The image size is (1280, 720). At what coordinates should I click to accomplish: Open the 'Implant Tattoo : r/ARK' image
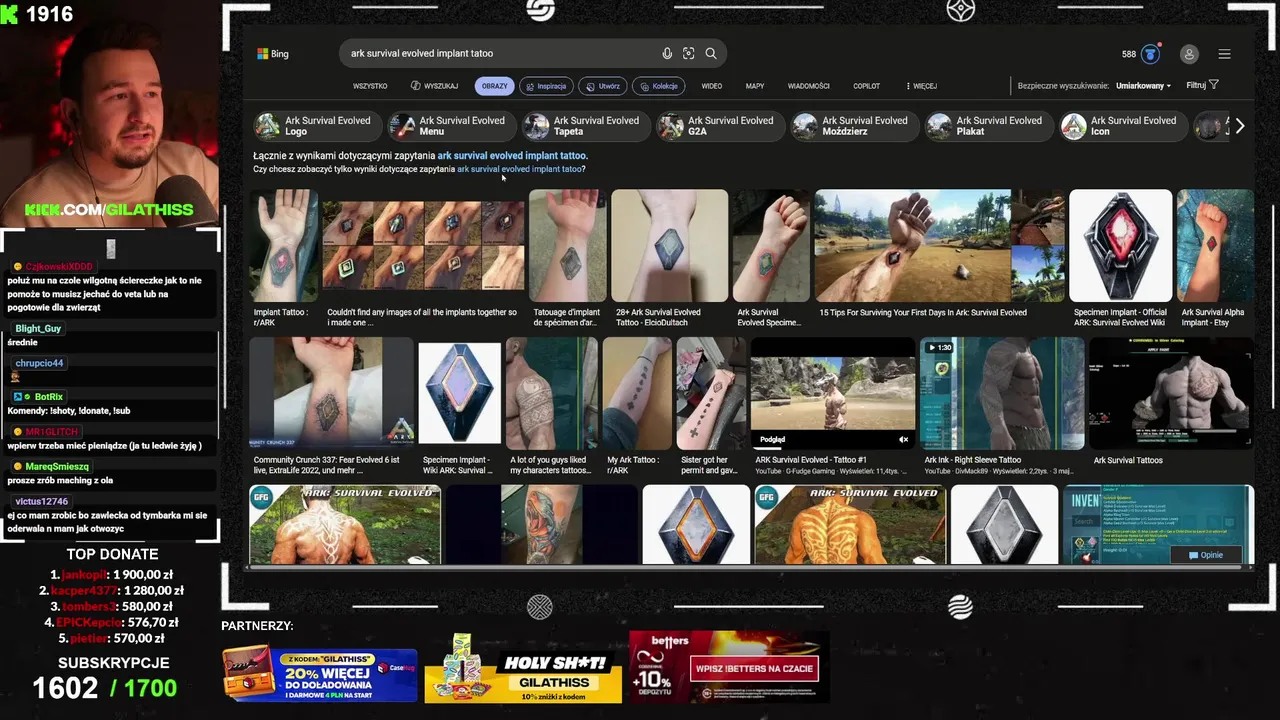[x=284, y=246]
